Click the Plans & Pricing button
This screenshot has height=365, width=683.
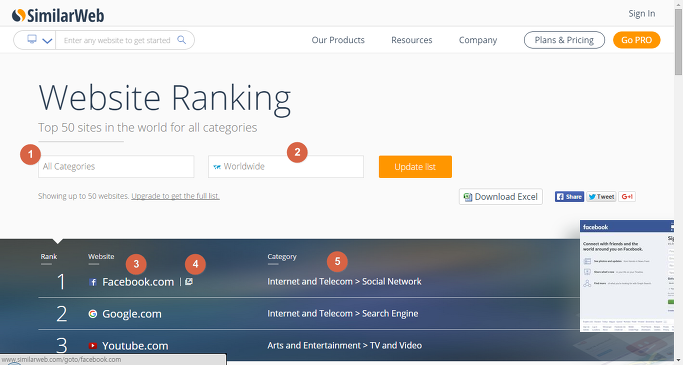point(564,40)
